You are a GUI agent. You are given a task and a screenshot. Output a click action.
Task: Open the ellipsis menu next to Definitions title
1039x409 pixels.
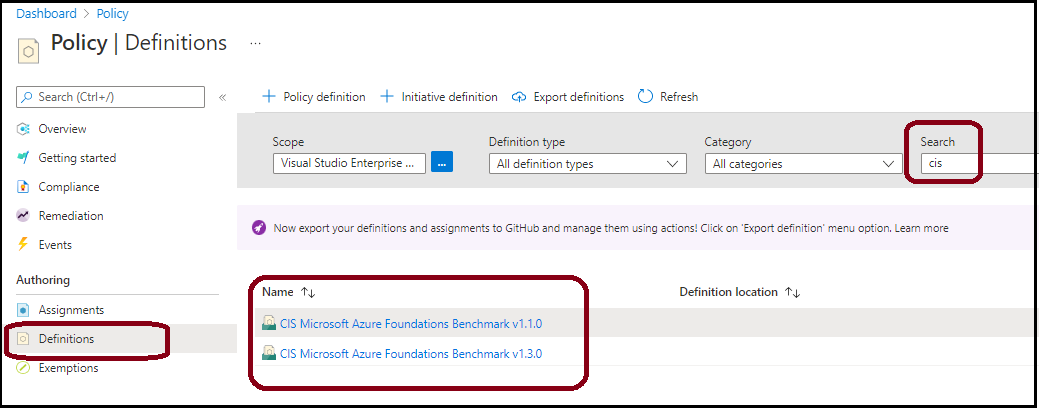[255, 43]
